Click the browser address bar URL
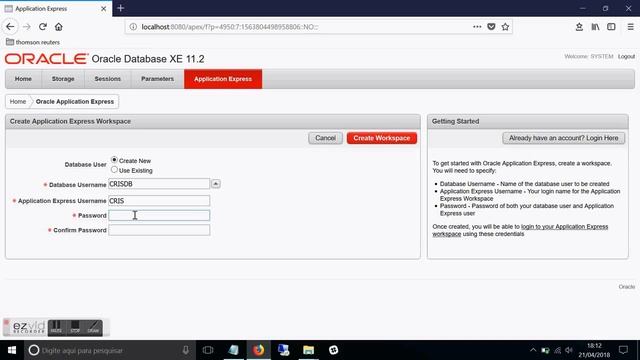The height and width of the screenshot is (360, 640). 230,27
